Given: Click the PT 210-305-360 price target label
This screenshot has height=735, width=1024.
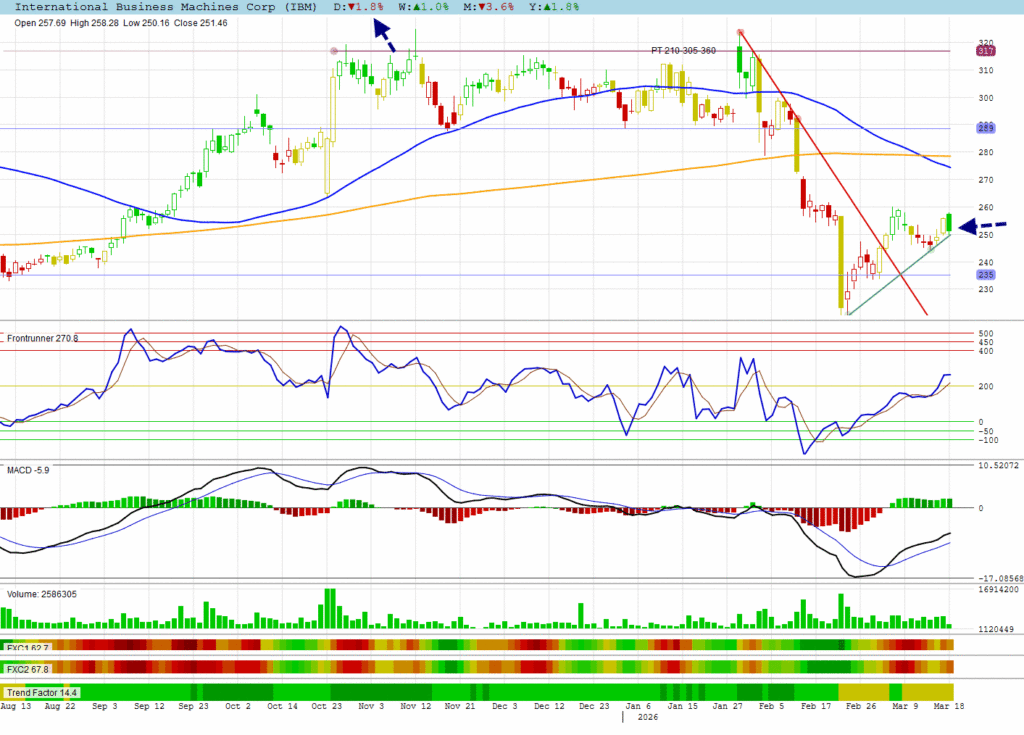Looking at the screenshot, I should [683, 50].
